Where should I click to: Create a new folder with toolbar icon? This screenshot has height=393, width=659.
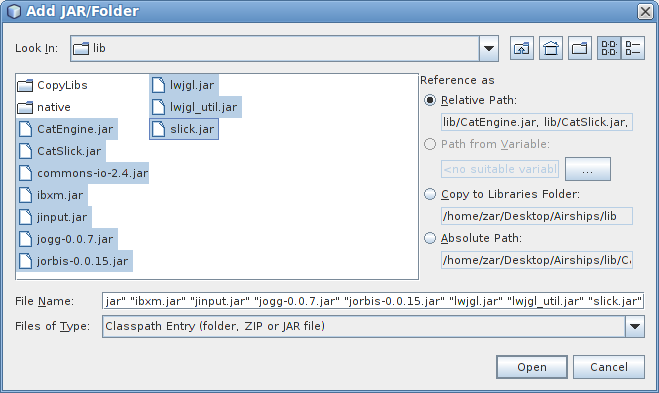[x=580, y=48]
